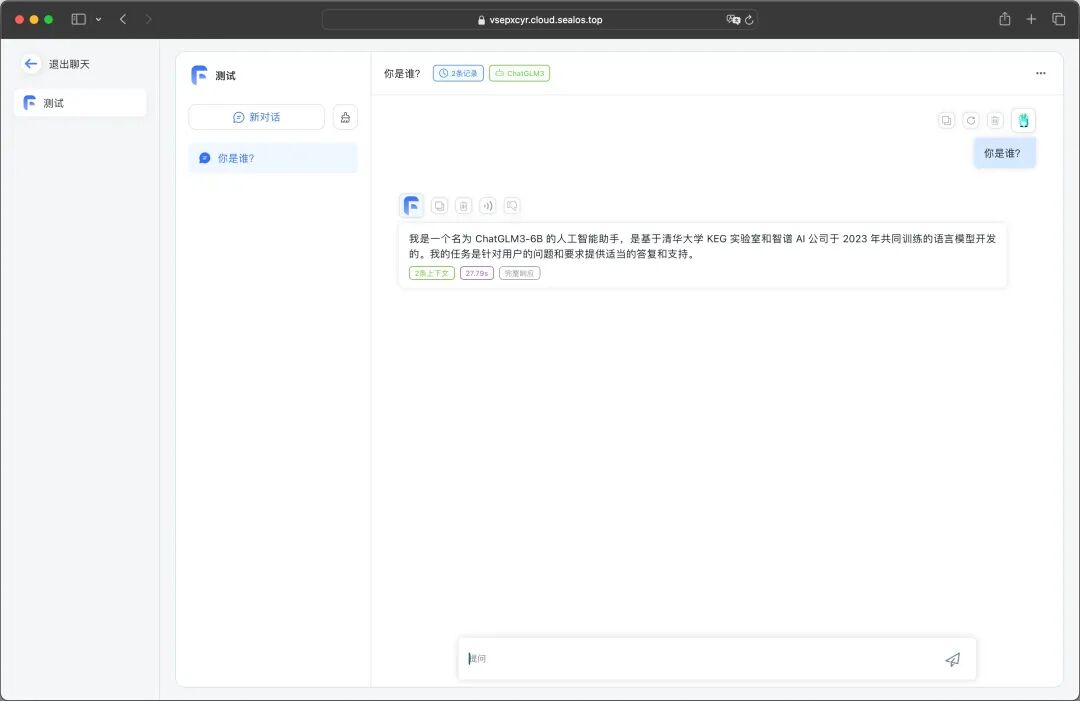Show the Safari tab overview
The width and height of the screenshot is (1080, 701).
[1059, 19]
